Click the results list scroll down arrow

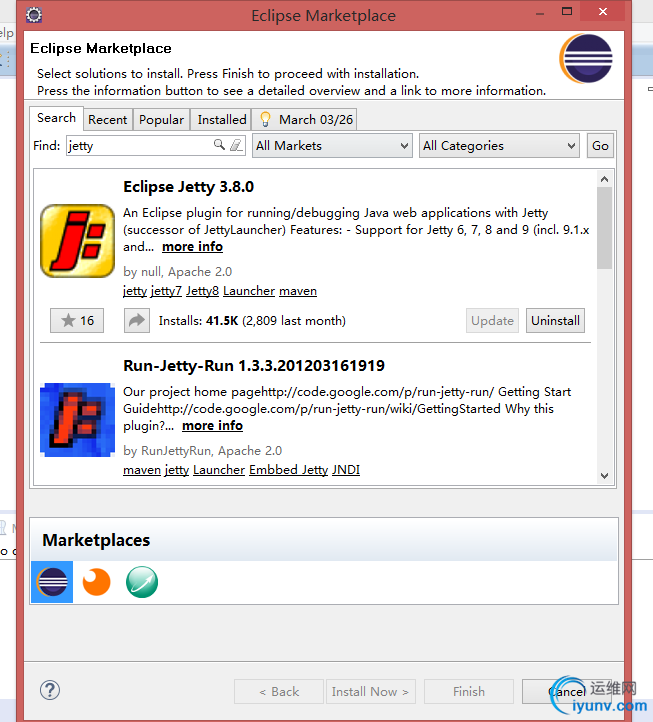pyautogui.click(x=605, y=476)
